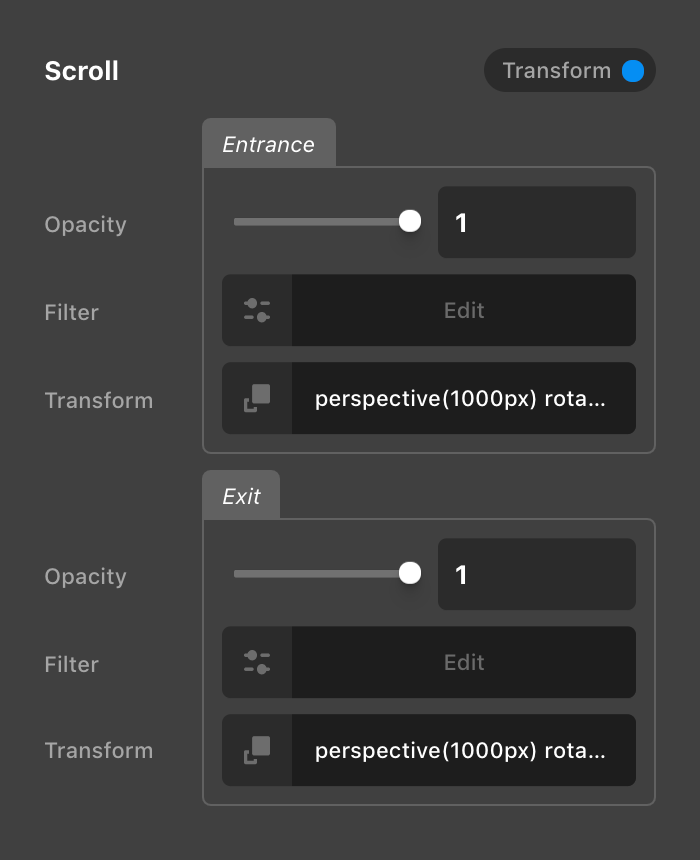This screenshot has height=860, width=700.
Task: Select the Entrance tab
Action: (x=268, y=144)
